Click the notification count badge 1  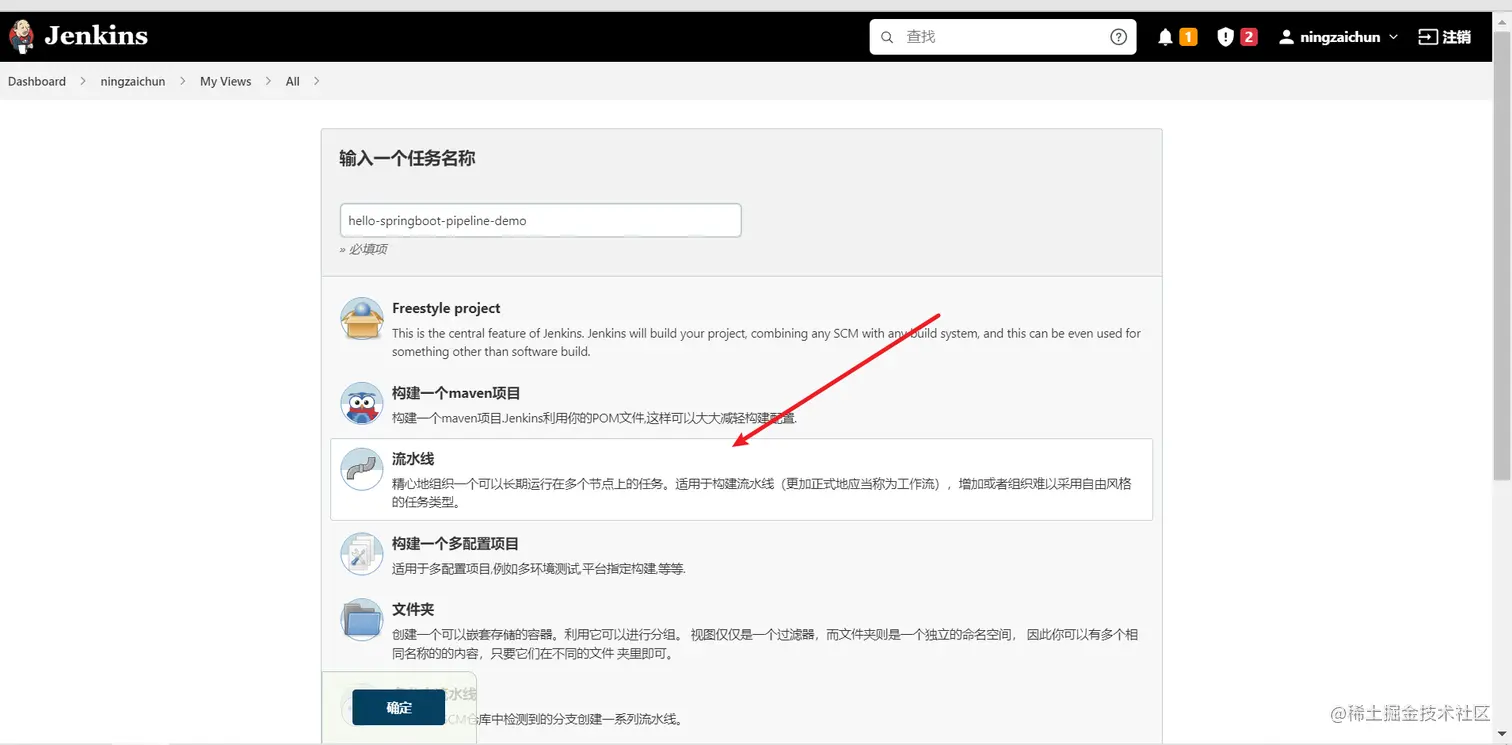(1188, 37)
